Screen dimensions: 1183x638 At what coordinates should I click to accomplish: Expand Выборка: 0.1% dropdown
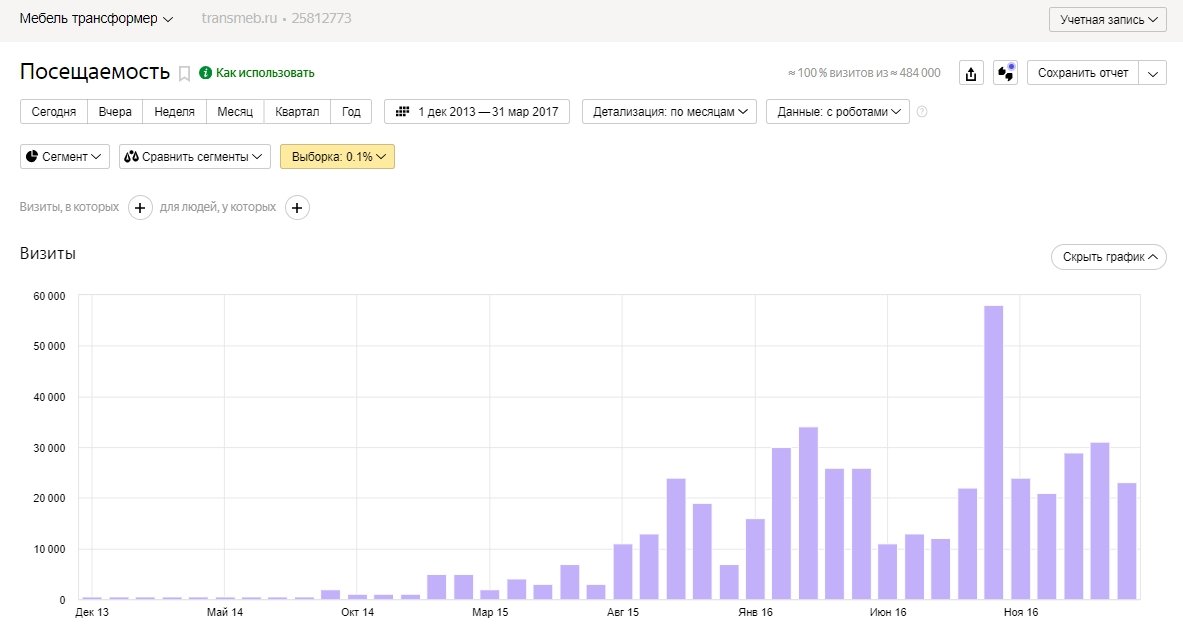pos(337,157)
